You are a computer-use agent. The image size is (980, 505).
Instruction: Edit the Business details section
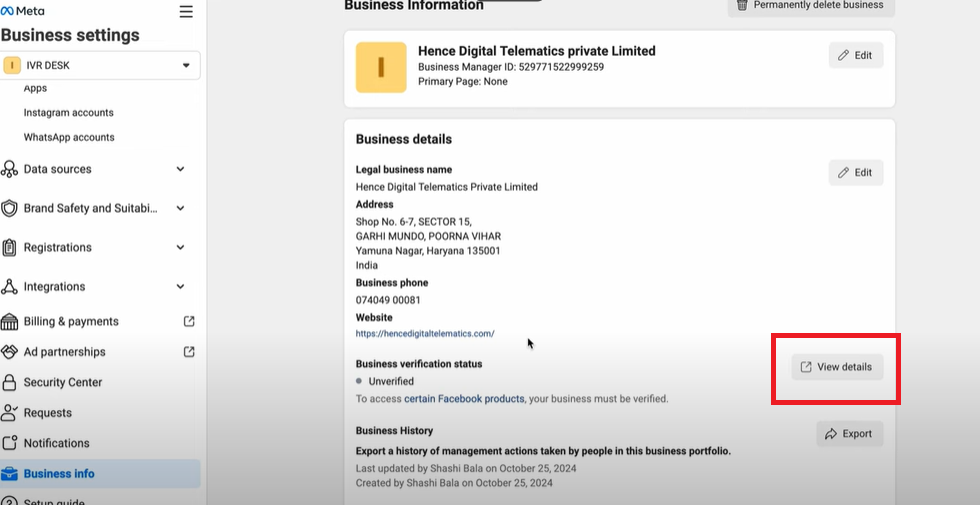tap(856, 172)
